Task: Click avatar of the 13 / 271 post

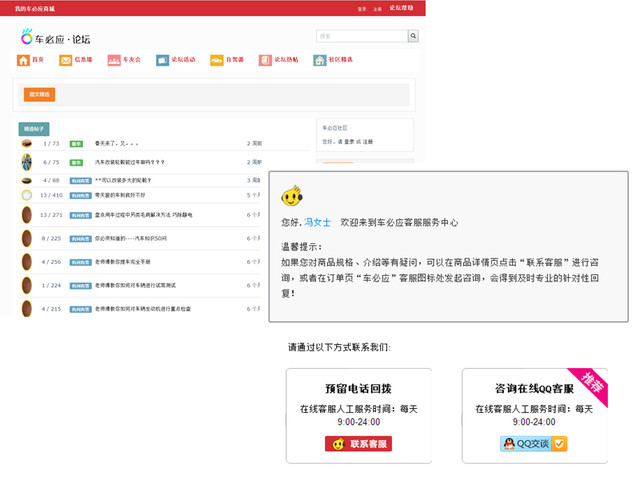Action: (27, 215)
